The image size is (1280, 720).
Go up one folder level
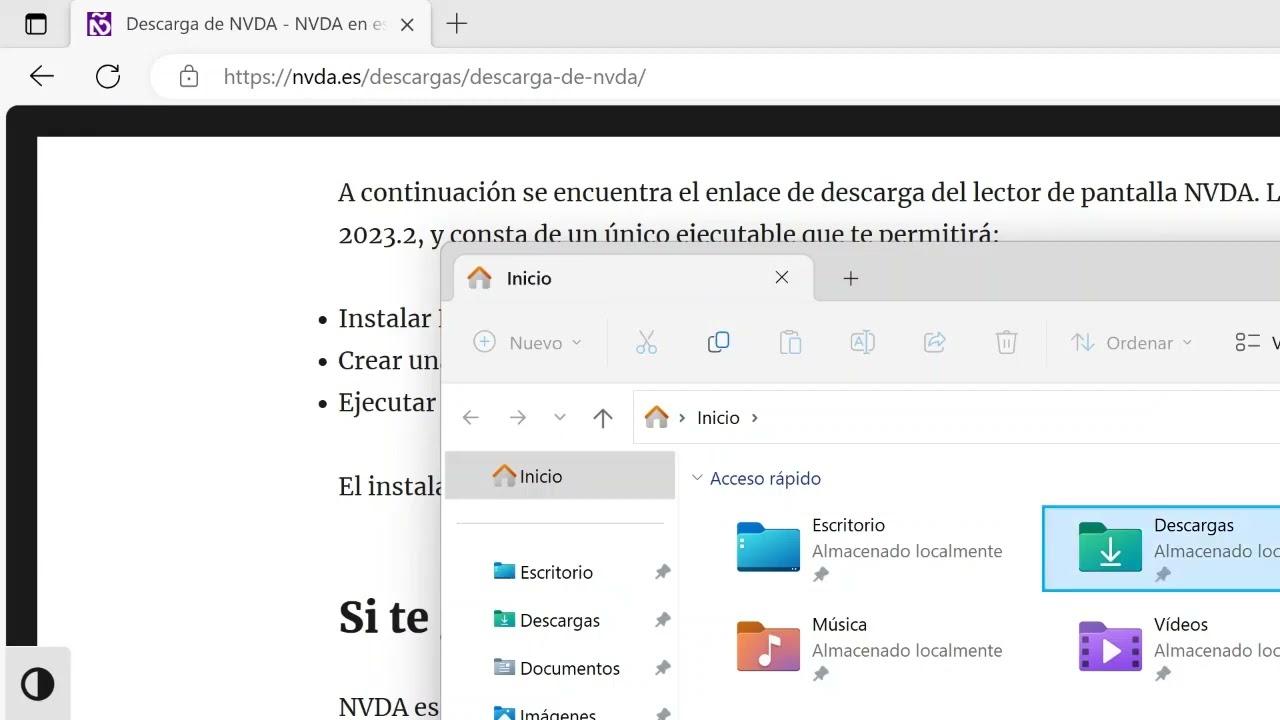(602, 418)
